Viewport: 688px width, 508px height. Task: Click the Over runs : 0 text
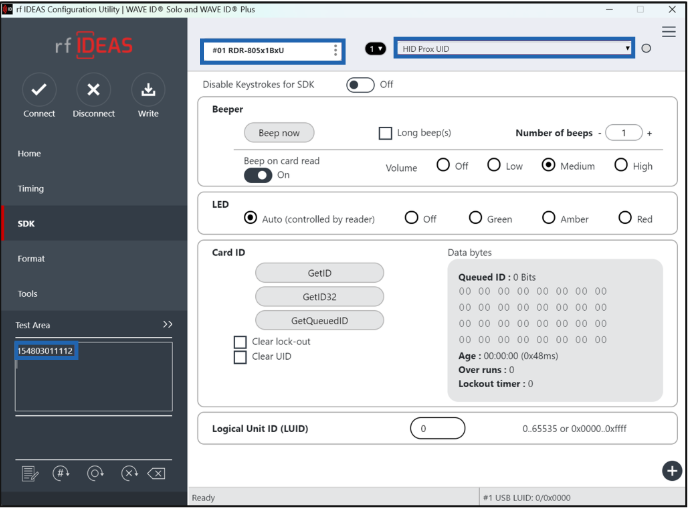(486, 370)
